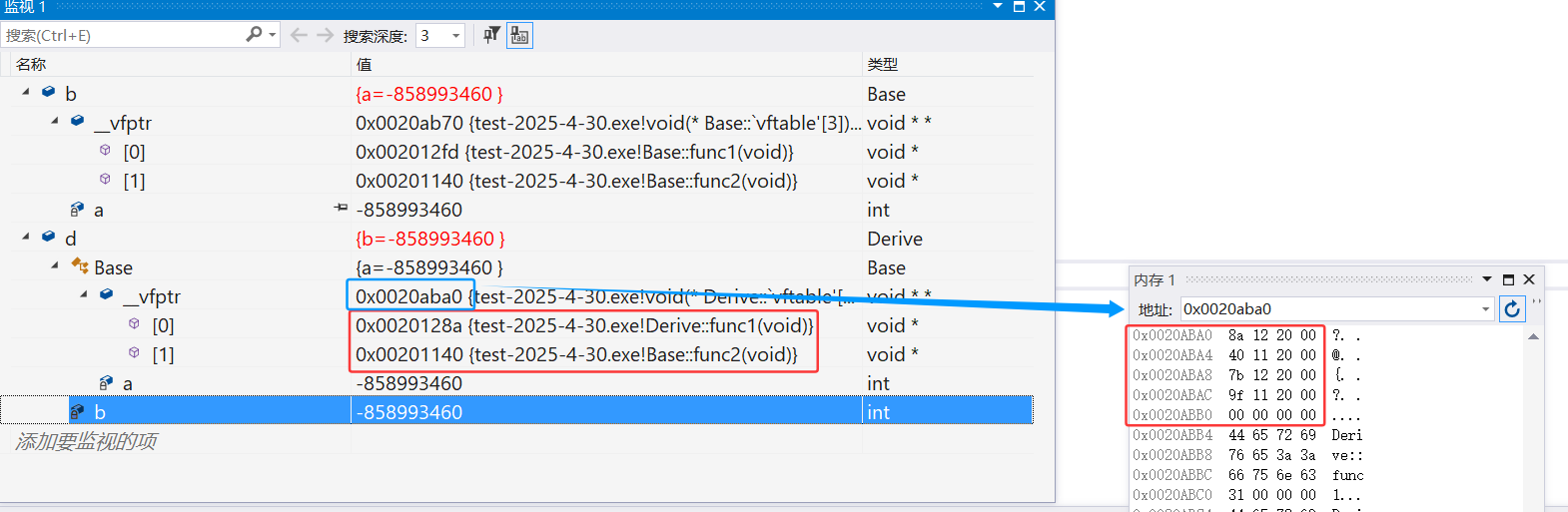Click the search magnifier icon in Watch toolbar
Screen dimensions: 1568x512
pos(254,34)
